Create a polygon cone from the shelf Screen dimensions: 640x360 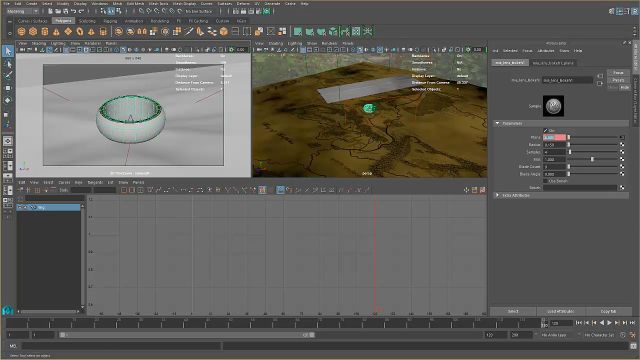(x=56, y=31)
